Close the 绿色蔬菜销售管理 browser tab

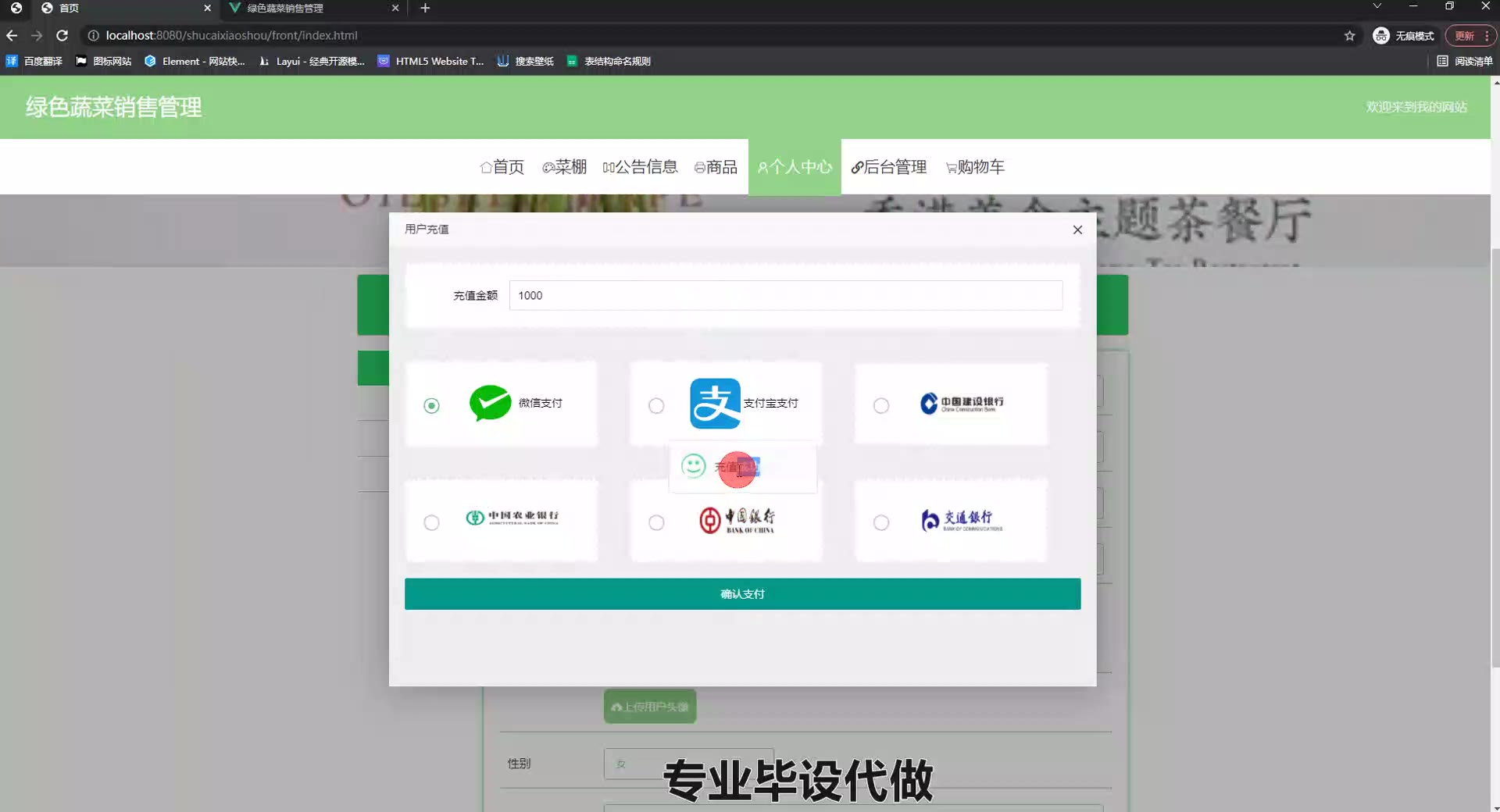point(395,9)
